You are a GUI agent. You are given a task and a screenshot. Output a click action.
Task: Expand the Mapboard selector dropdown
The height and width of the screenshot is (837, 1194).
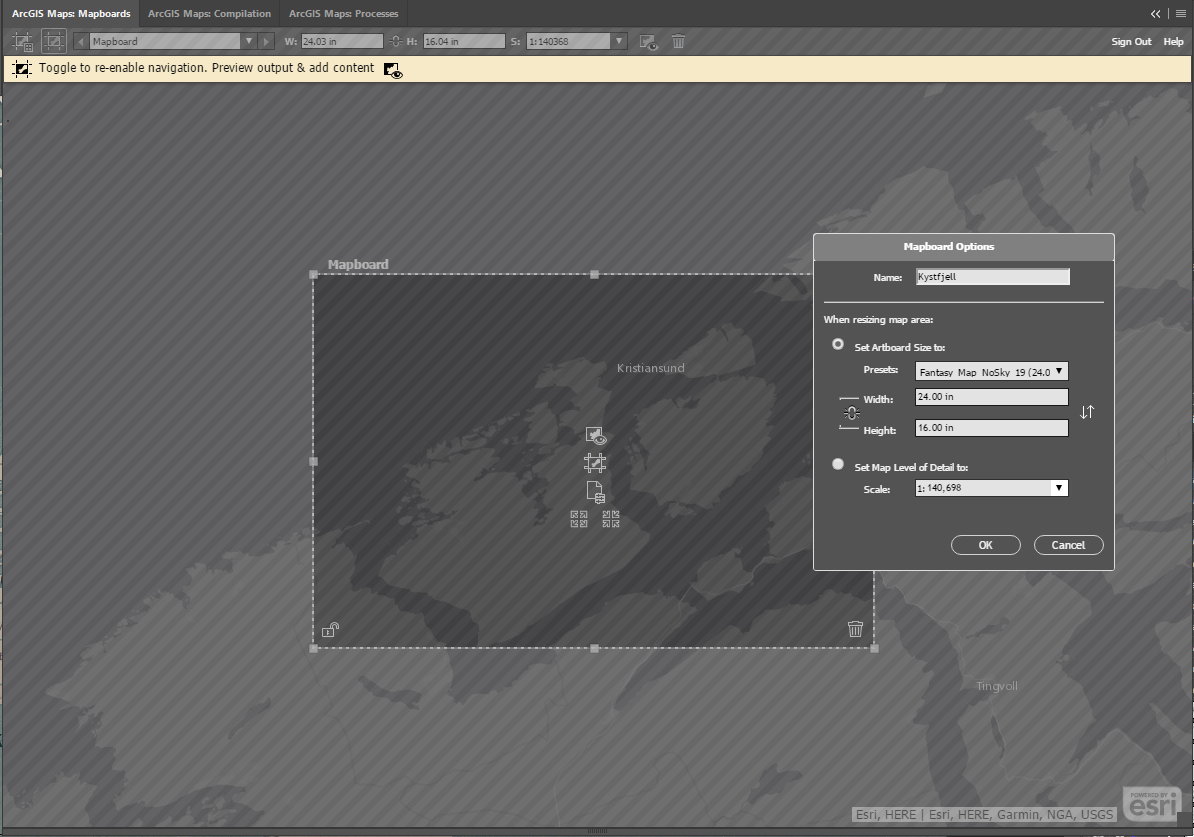click(x=248, y=41)
